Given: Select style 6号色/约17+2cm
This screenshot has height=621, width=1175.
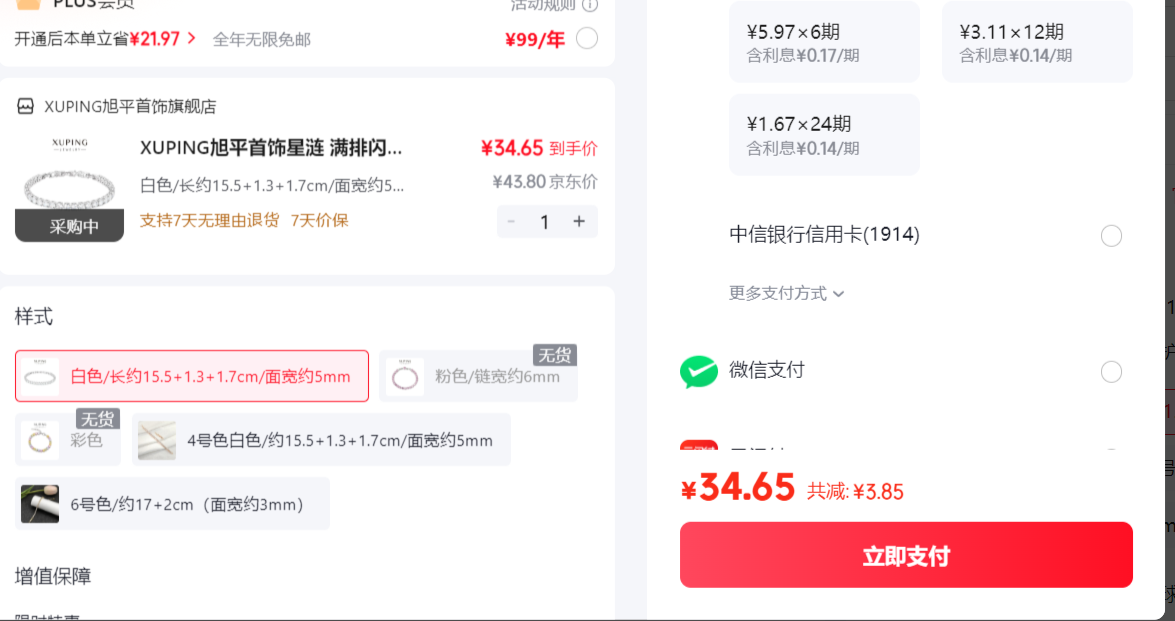Looking at the screenshot, I should [x=172, y=503].
